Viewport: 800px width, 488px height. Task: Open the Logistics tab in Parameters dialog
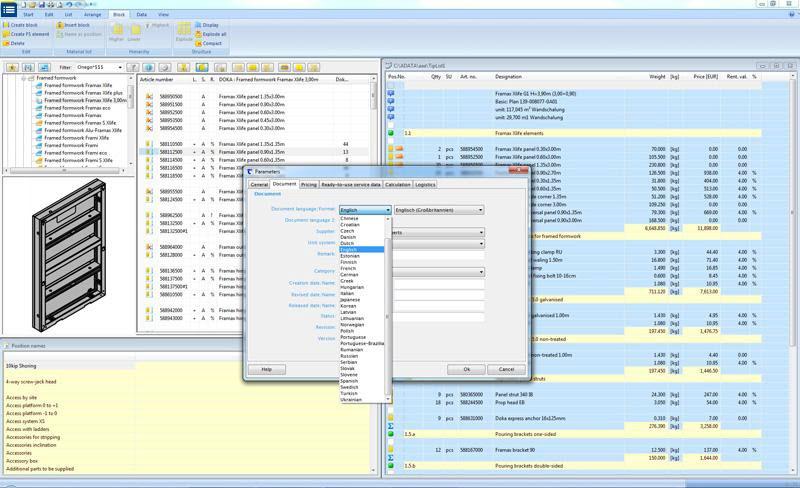[424, 184]
